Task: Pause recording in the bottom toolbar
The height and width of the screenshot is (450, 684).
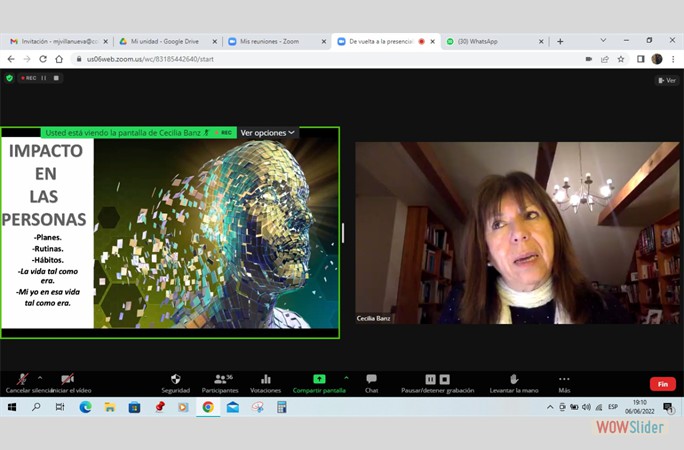Action: pyautogui.click(x=431, y=379)
